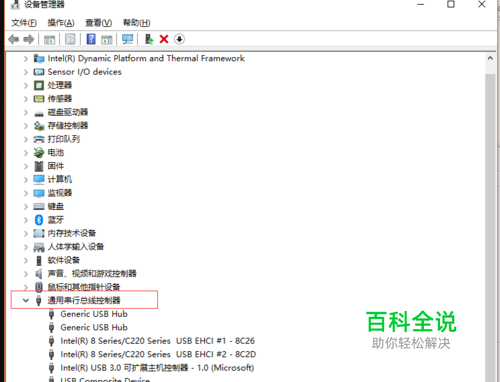Screen dimensions: 500x382
Task: Click the blue Help toolbar icon
Action: pyautogui.click(x=91, y=39)
